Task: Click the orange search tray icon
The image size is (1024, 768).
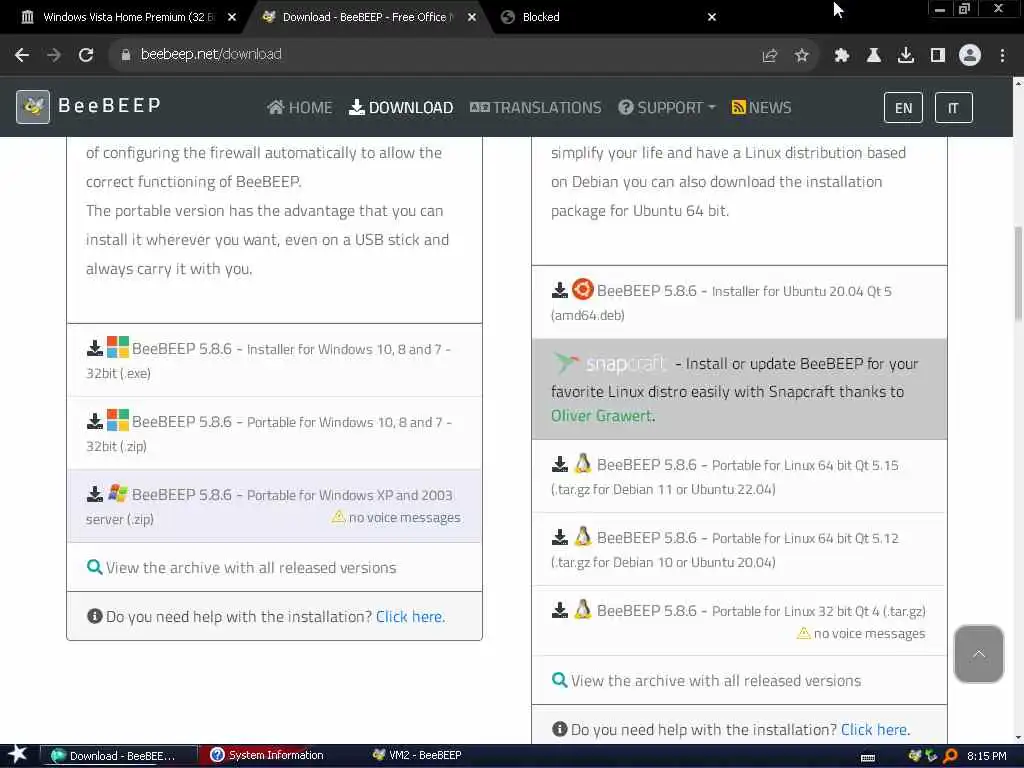Action: 950,756
